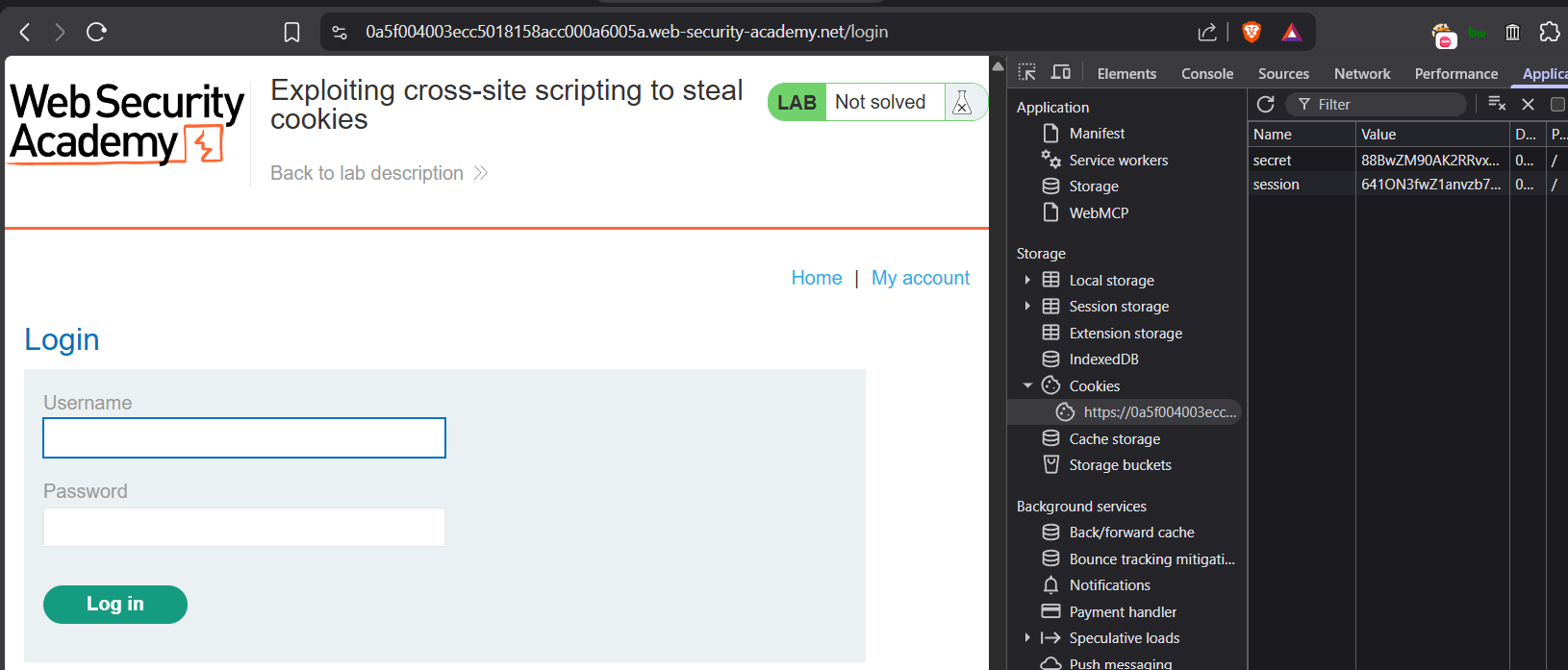Open the green bw extension
This screenshot has width=1568, height=670.
pyautogui.click(x=1477, y=33)
